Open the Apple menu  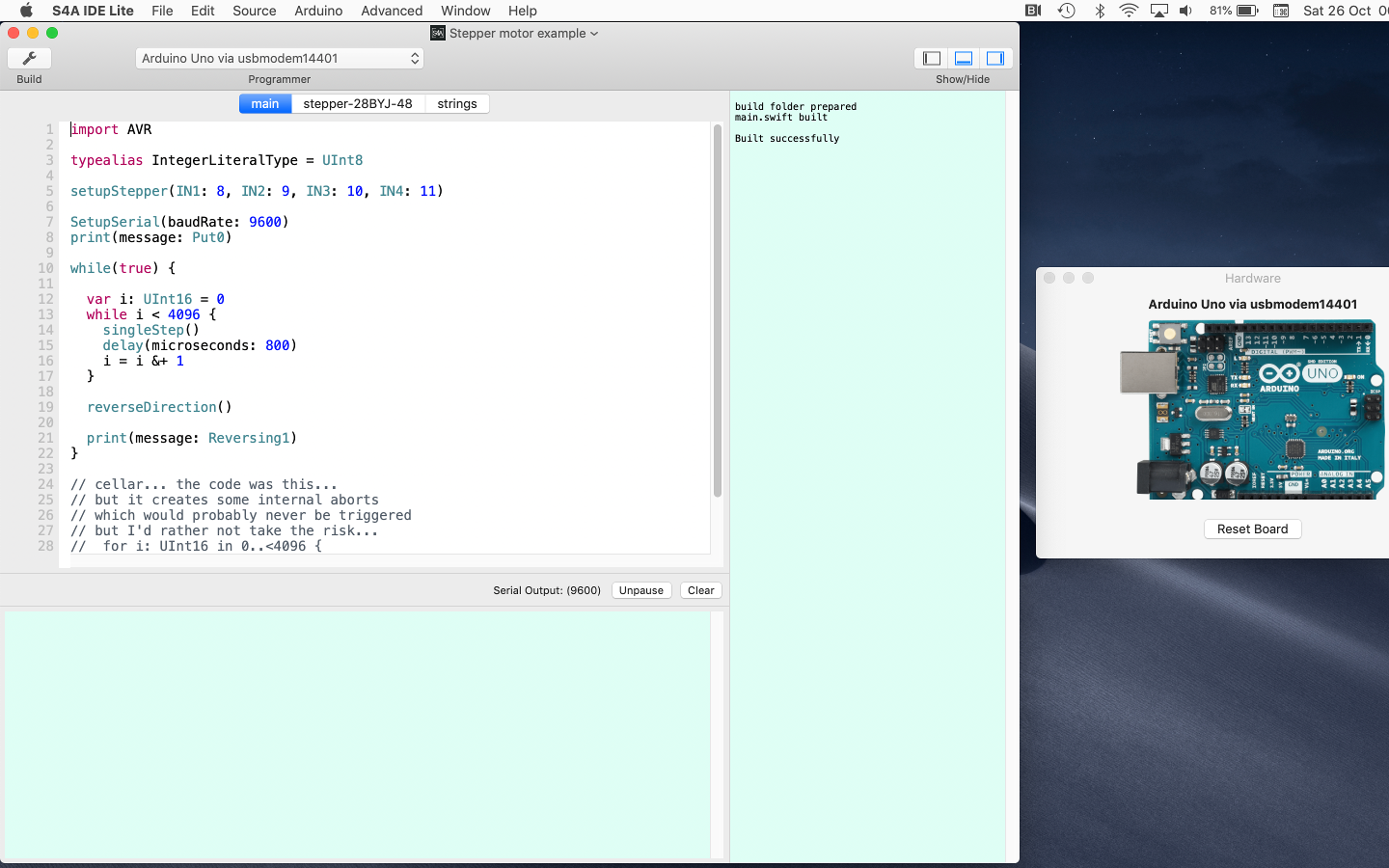[x=26, y=11]
